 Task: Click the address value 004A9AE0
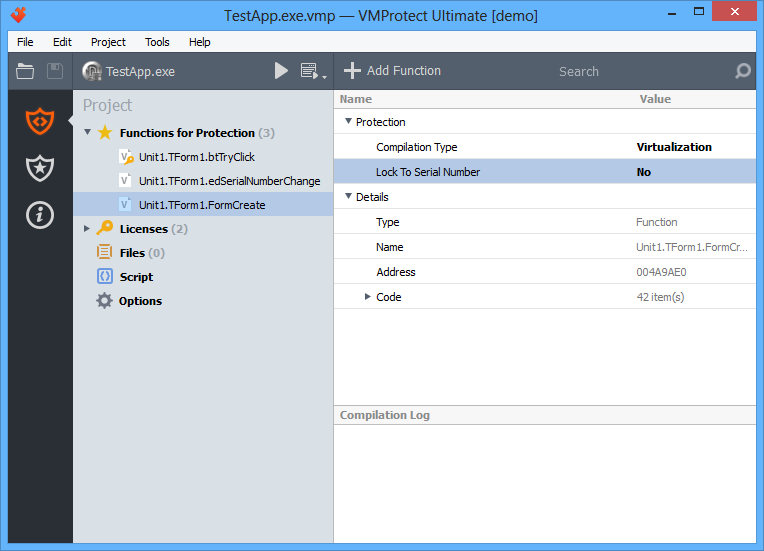661,272
